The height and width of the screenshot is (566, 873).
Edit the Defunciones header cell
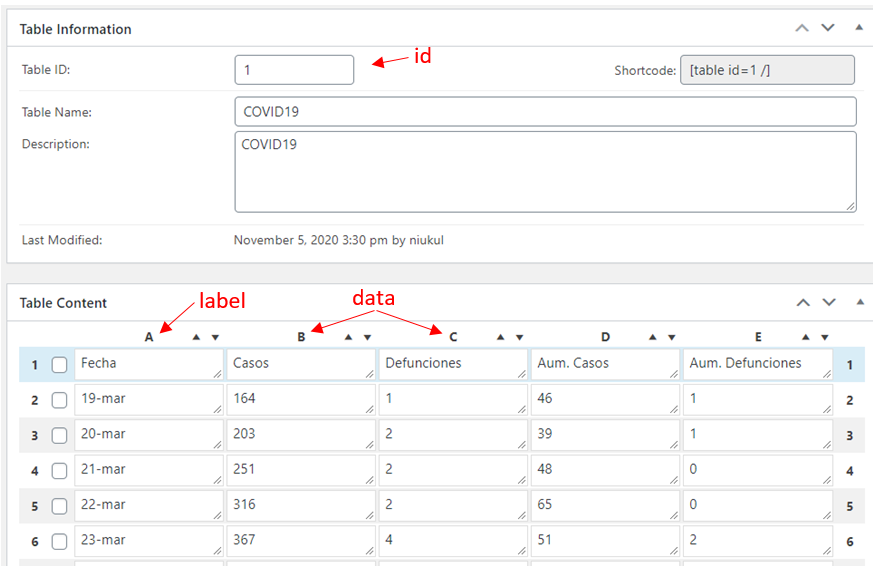453,364
